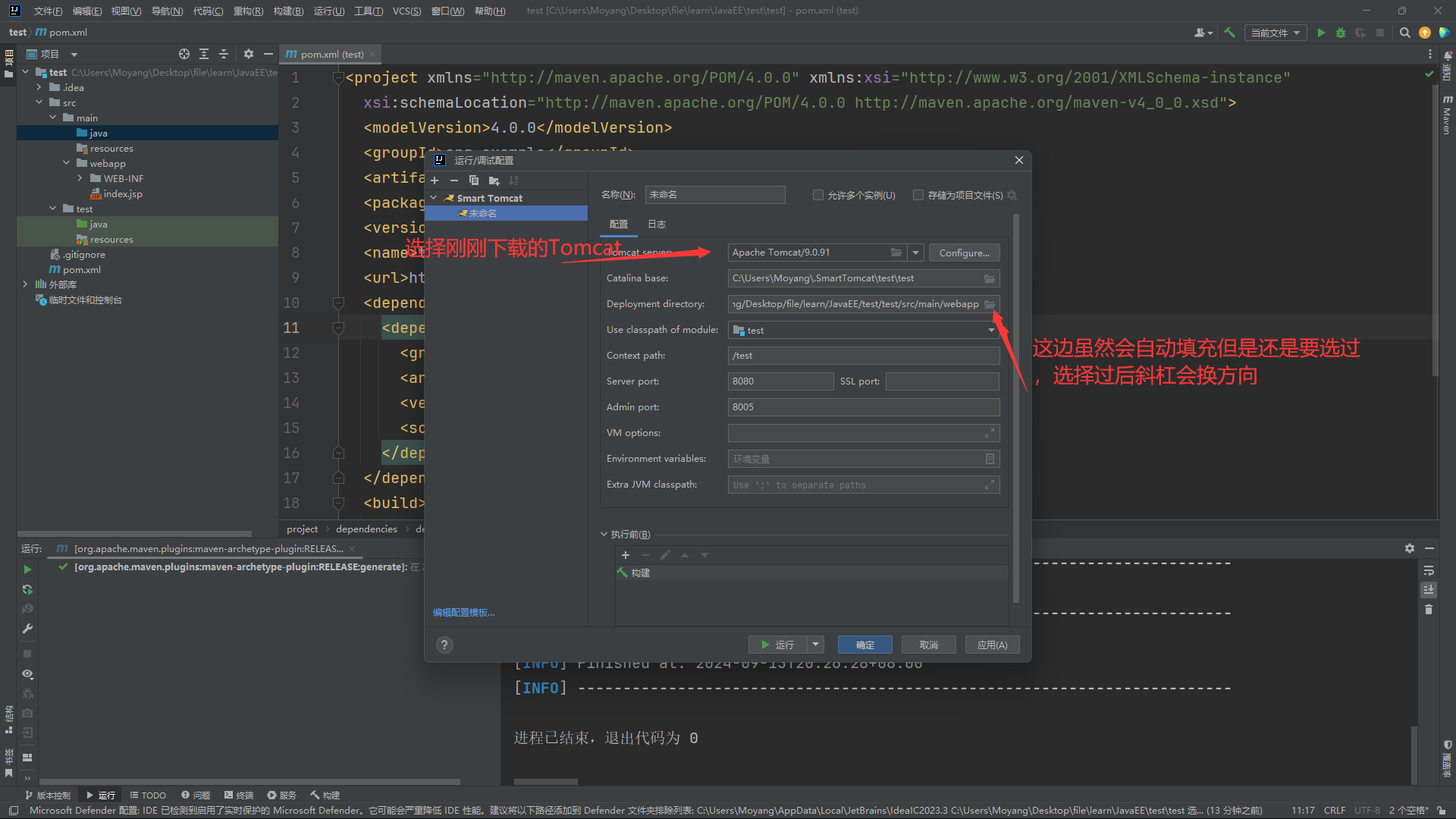Start debugging from main toolbar

(1341, 33)
